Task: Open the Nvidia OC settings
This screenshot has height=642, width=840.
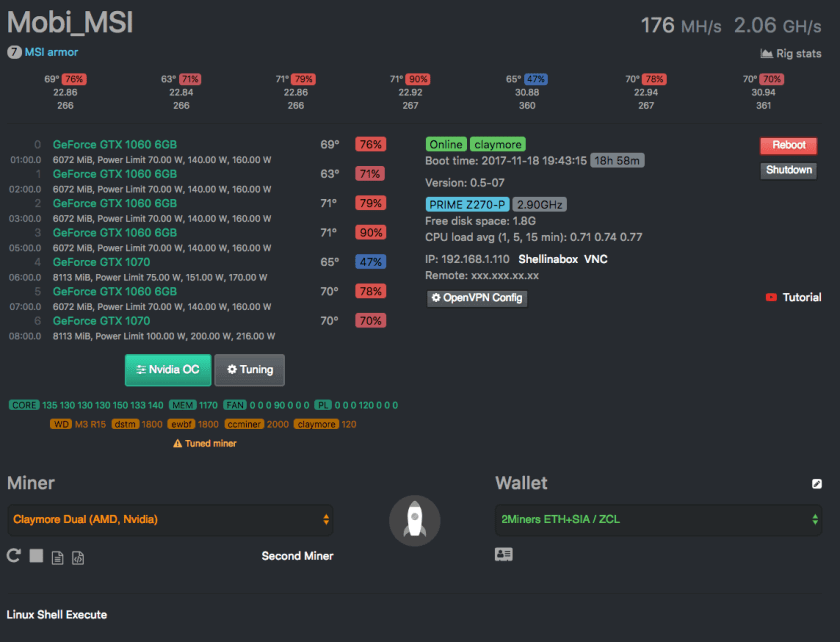Action: click(167, 369)
